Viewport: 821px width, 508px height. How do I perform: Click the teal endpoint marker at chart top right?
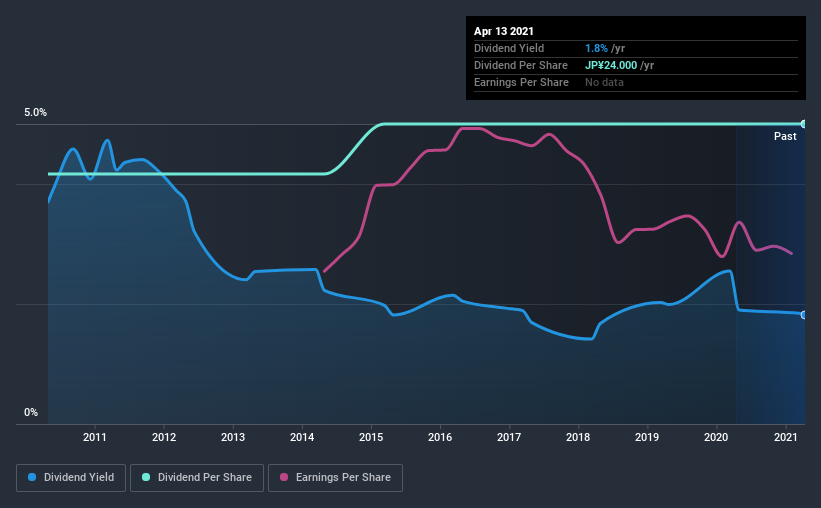pos(804,124)
